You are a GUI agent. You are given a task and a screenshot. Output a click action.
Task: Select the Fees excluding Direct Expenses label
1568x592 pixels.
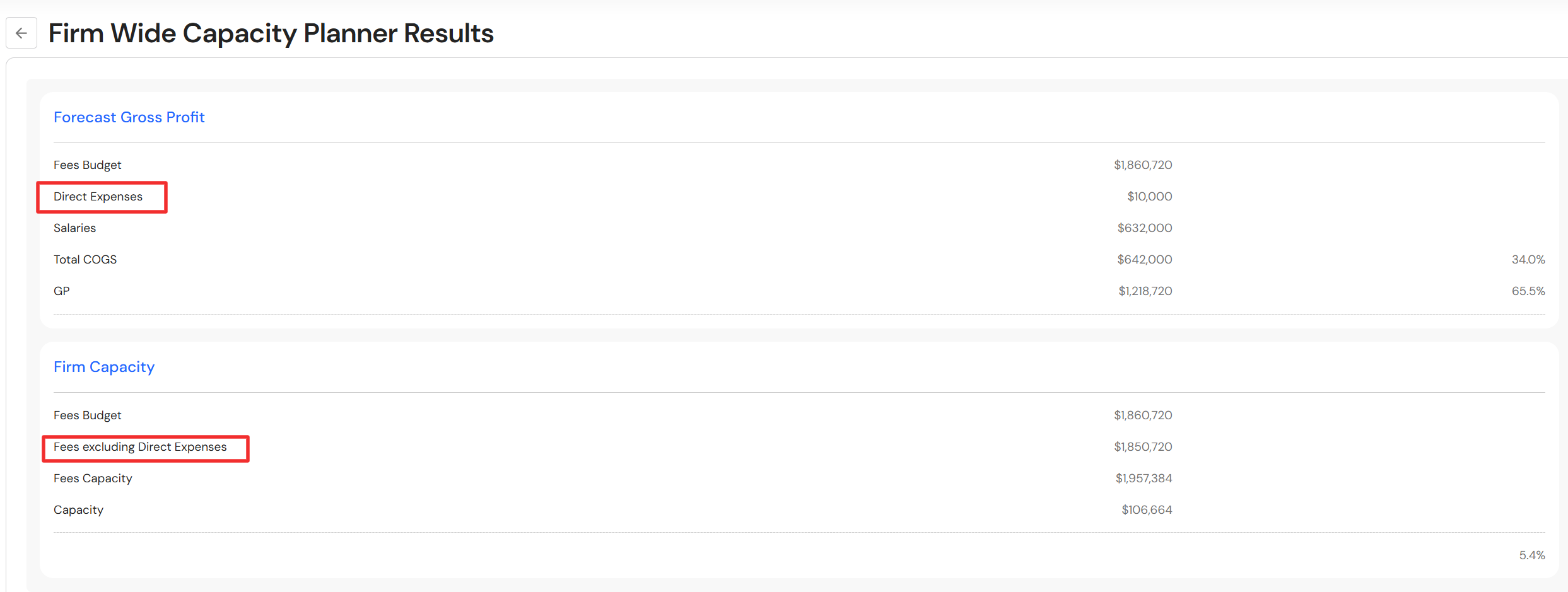coord(140,447)
